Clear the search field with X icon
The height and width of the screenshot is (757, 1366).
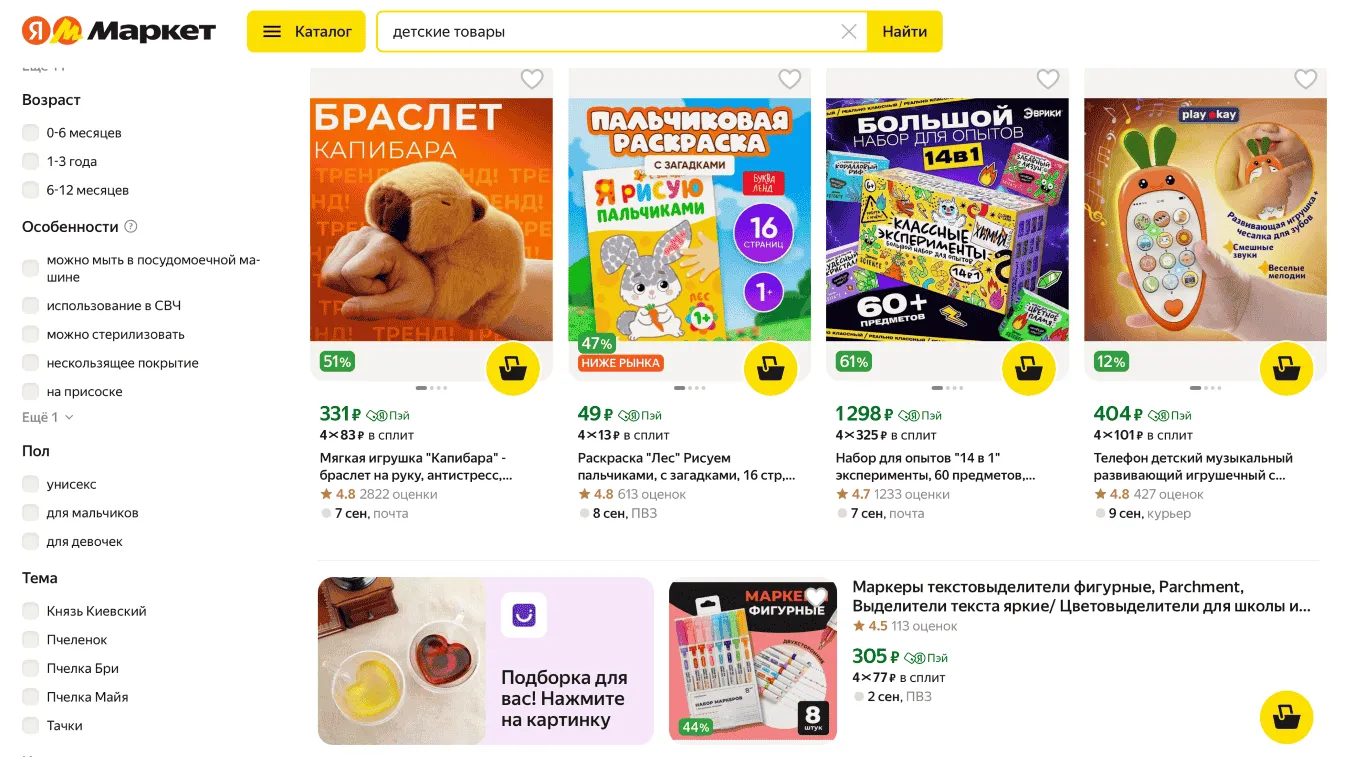tap(849, 32)
